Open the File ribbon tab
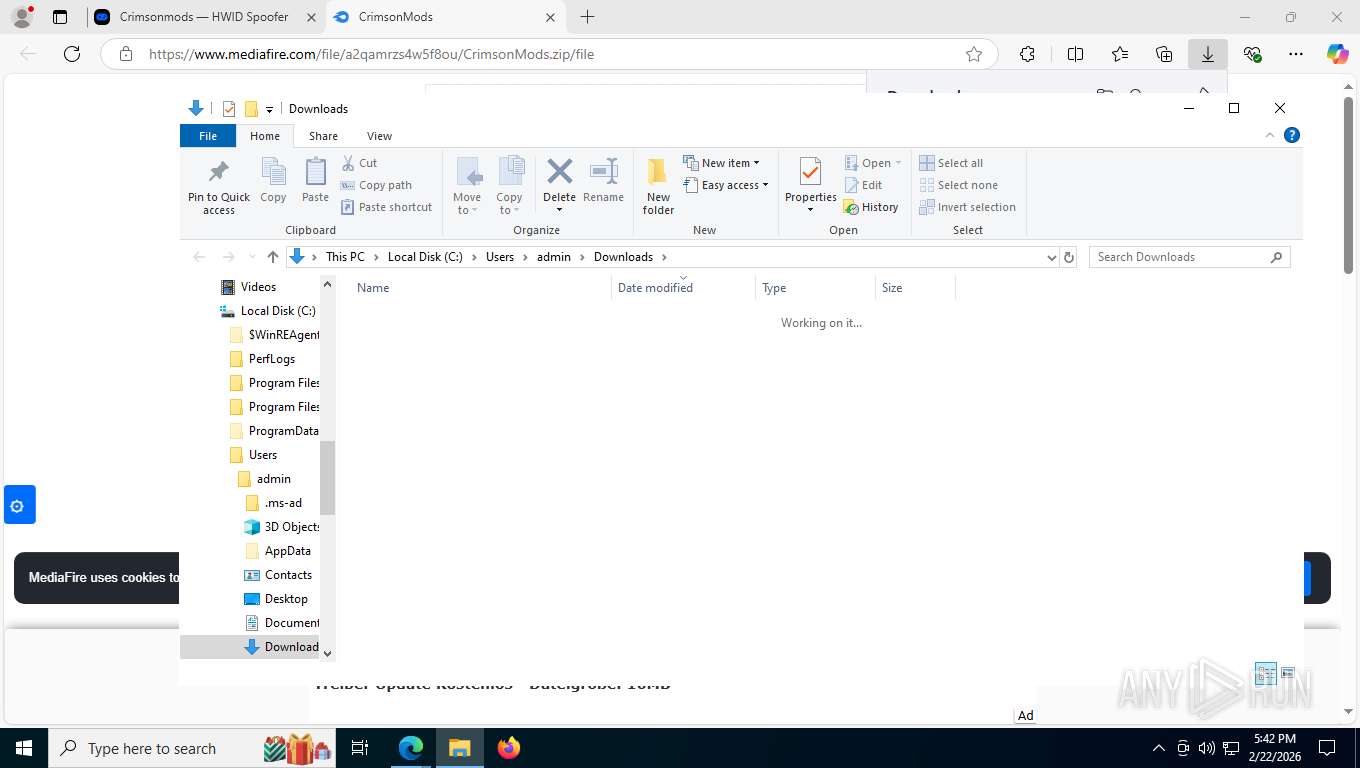The height and width of the screenshot is (768, 1360). click(208, 136)
